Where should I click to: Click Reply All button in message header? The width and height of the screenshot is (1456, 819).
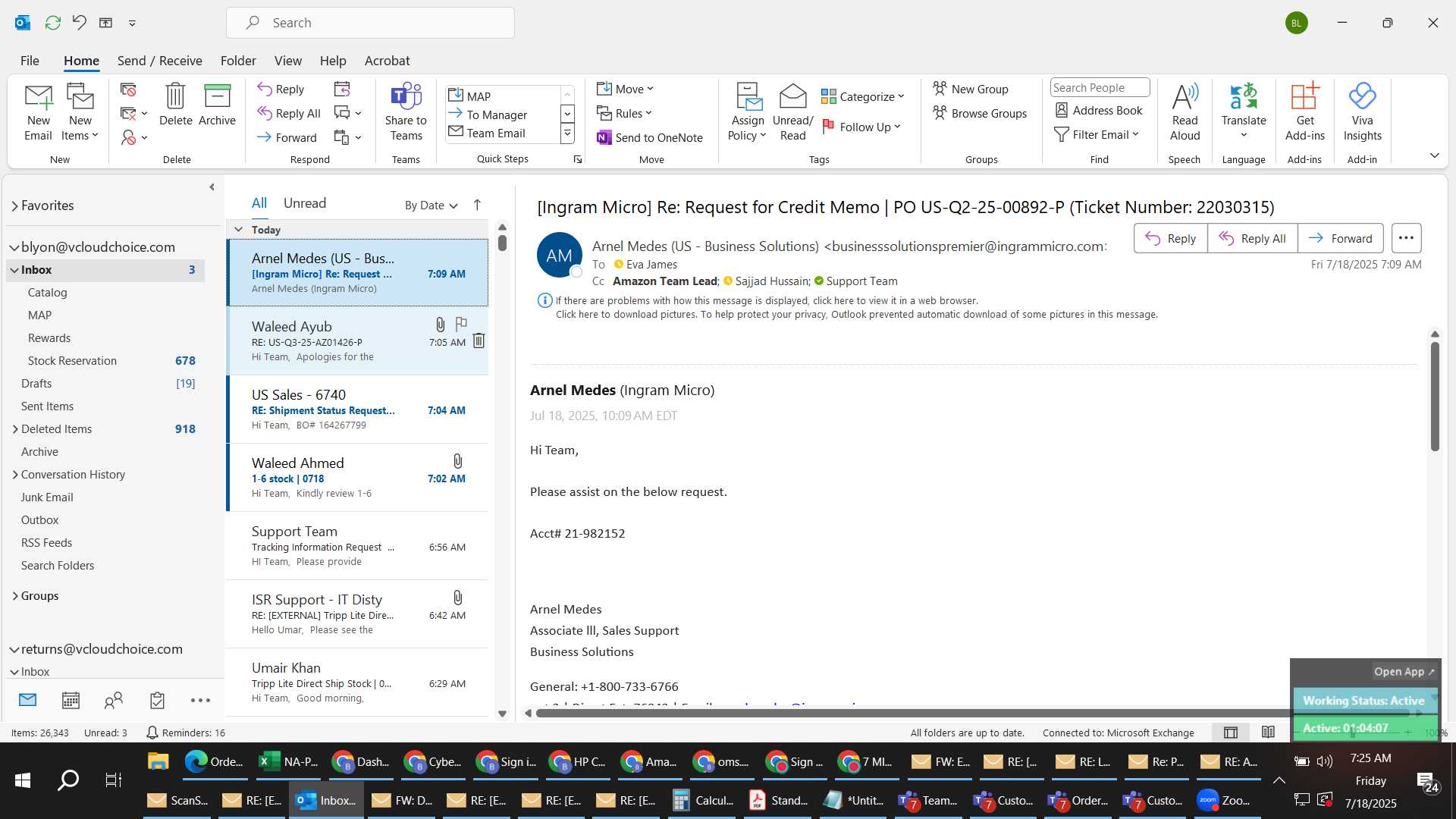1252,238
